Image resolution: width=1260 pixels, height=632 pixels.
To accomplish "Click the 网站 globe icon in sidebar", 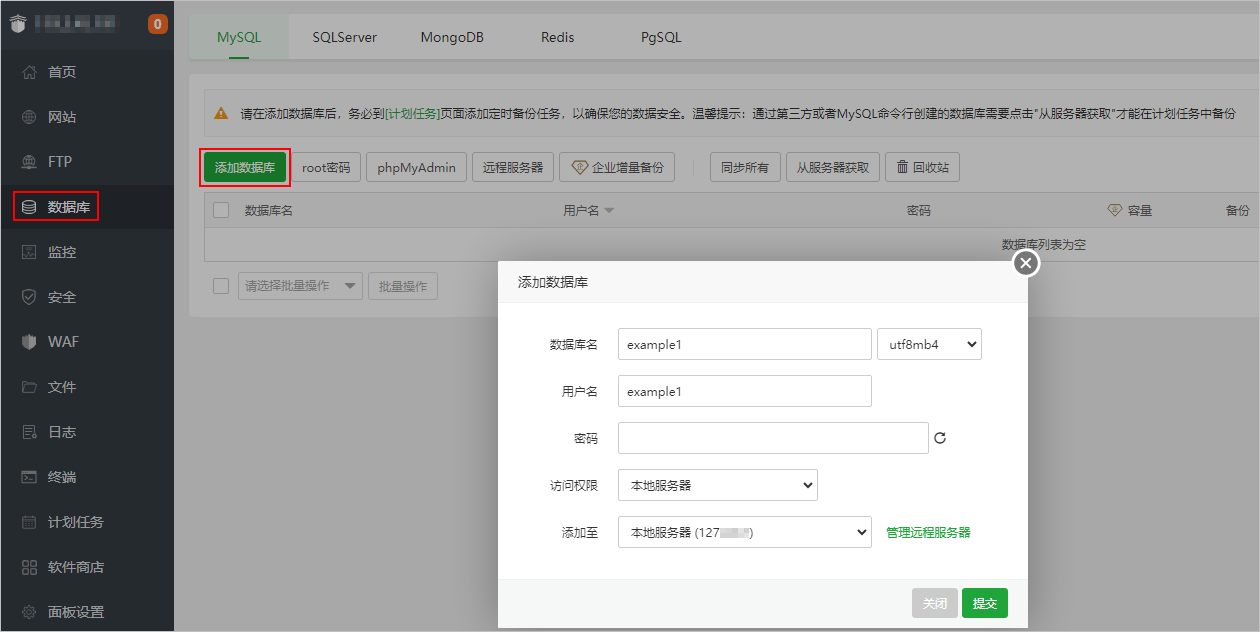I will click(x=29, y=117).
